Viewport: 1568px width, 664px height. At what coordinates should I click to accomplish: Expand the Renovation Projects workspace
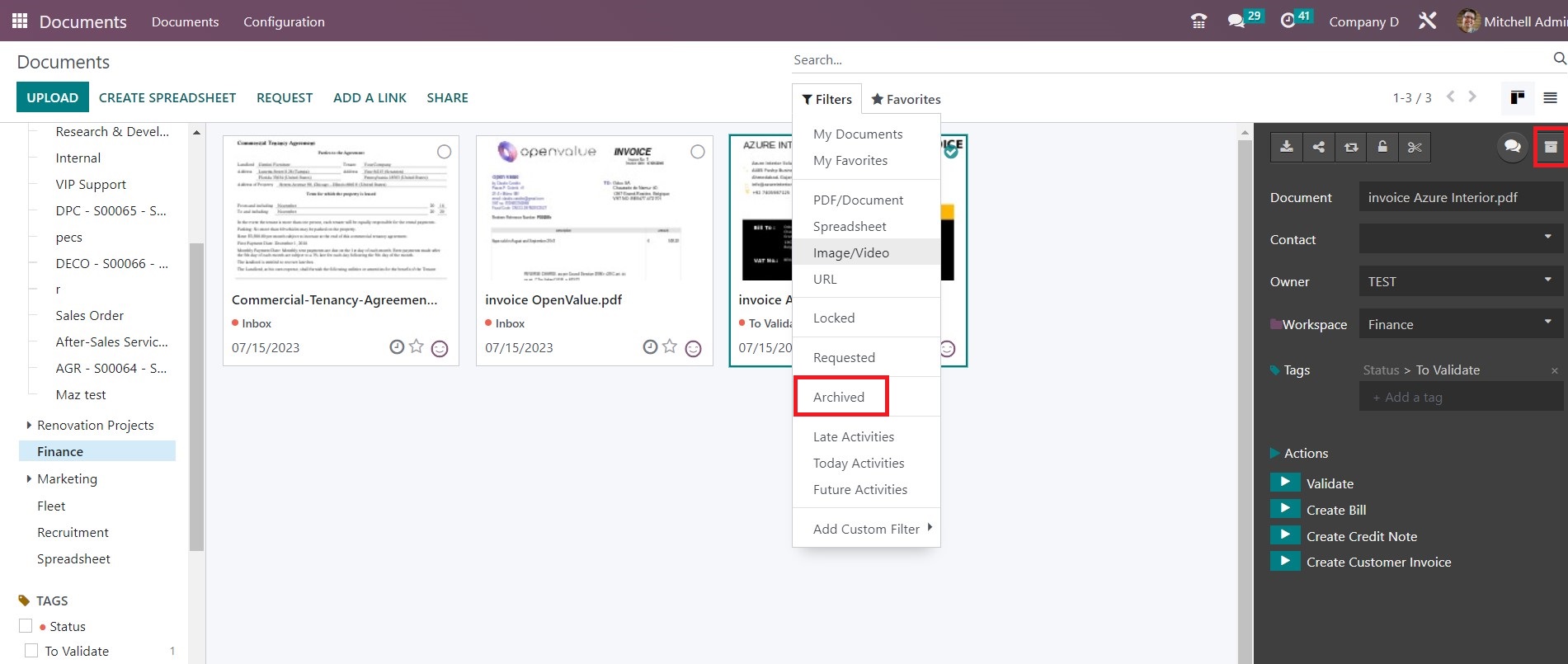coord(29,425)
